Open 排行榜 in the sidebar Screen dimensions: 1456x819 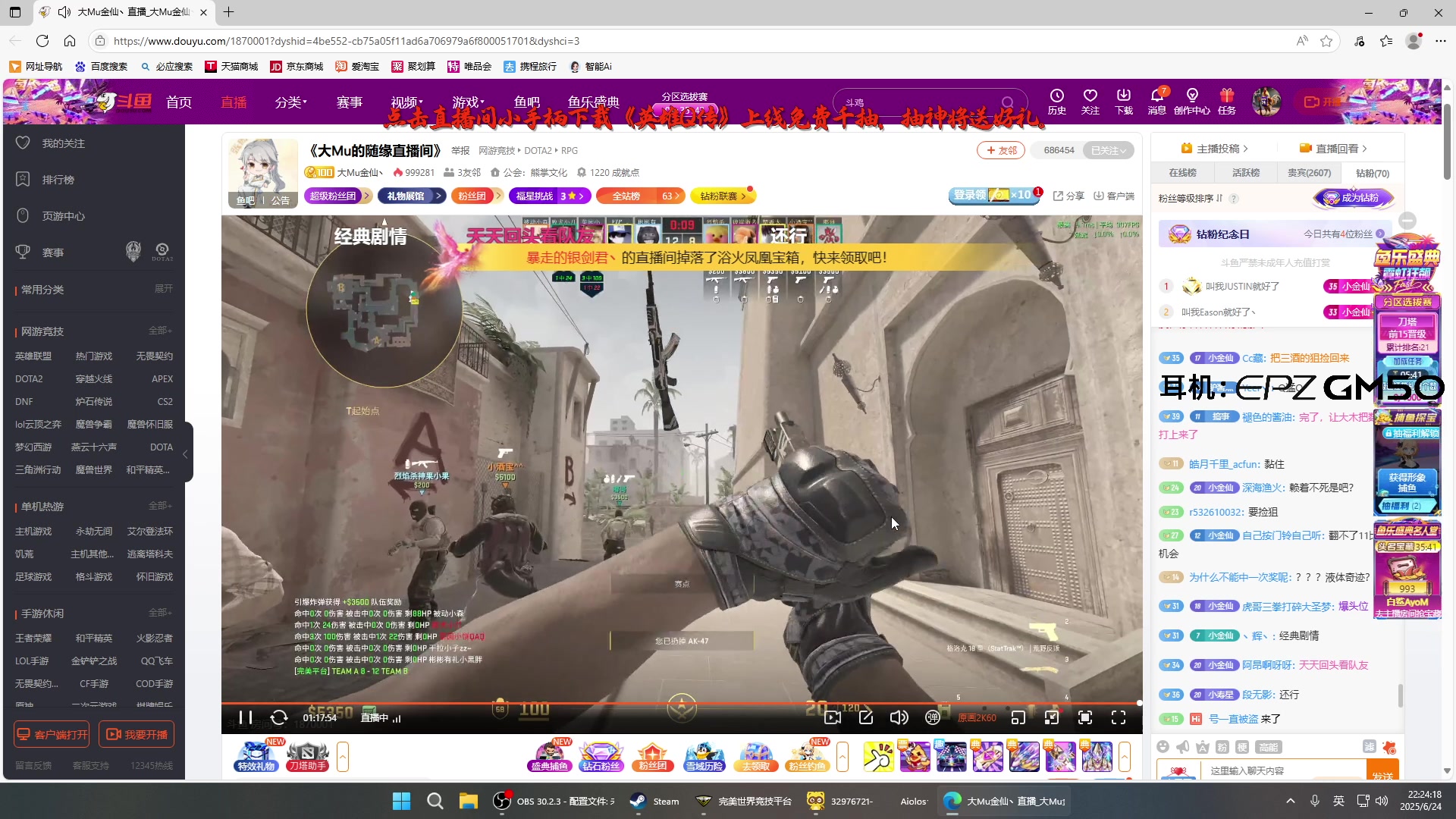58,180
